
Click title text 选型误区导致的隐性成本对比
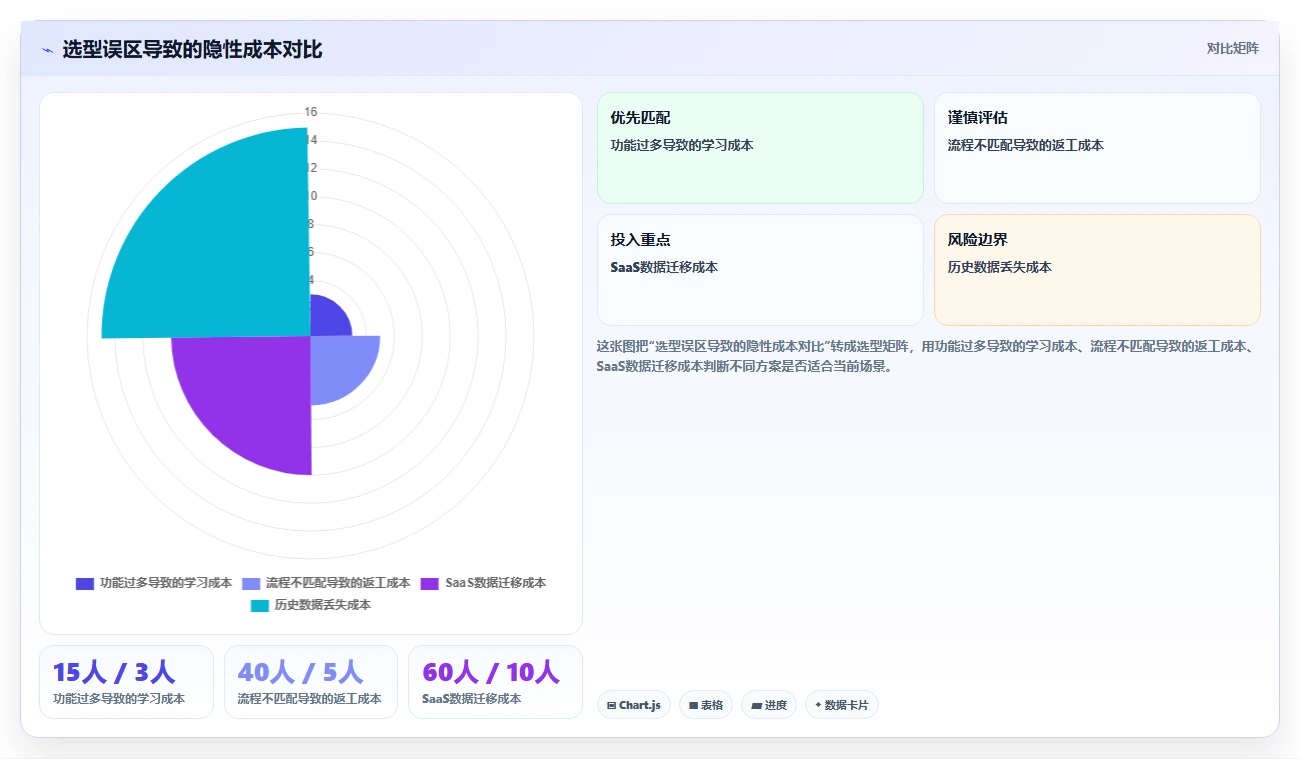(192, 50)
